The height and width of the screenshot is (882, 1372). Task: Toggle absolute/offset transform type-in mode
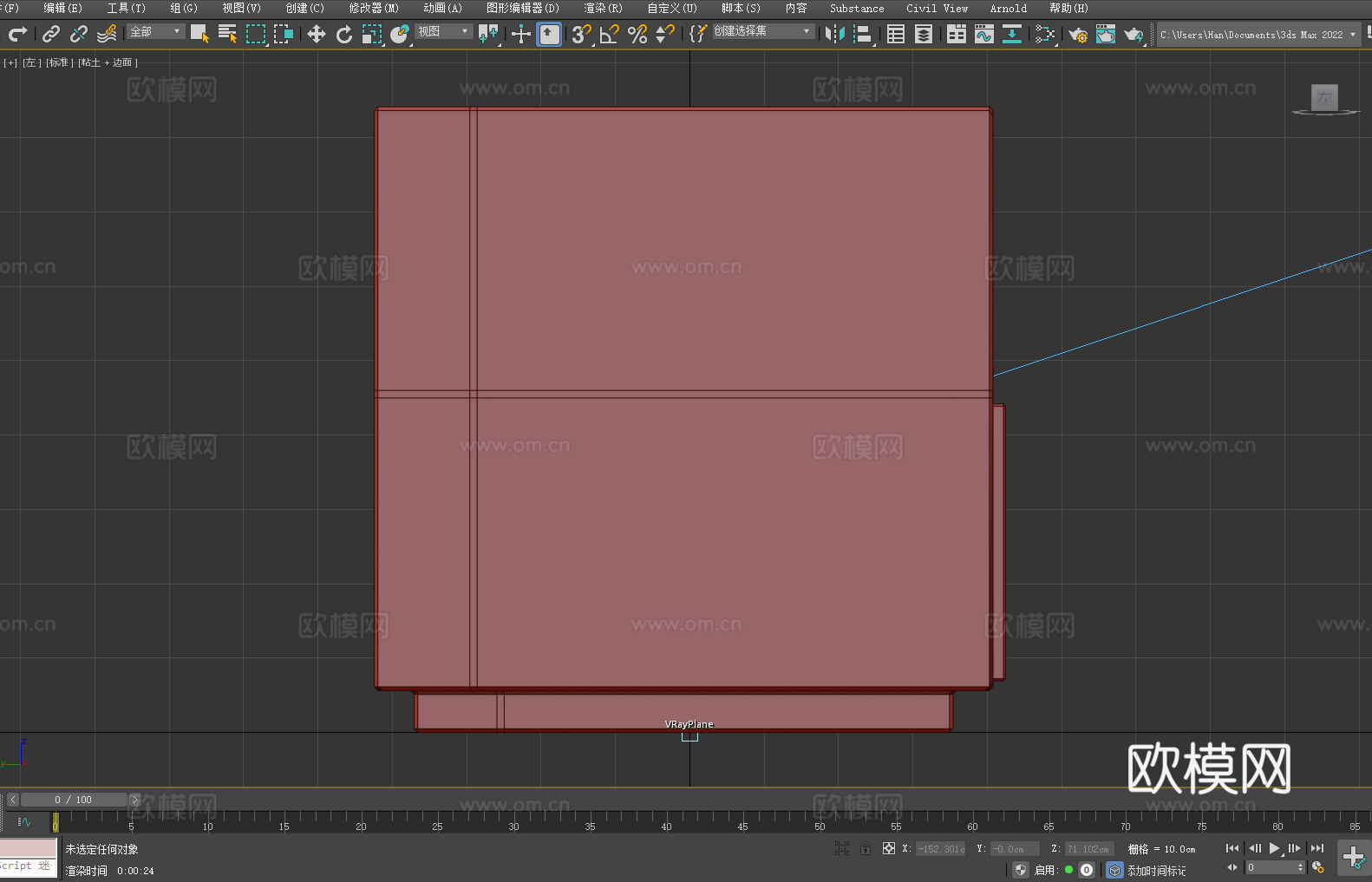(888, 848)
